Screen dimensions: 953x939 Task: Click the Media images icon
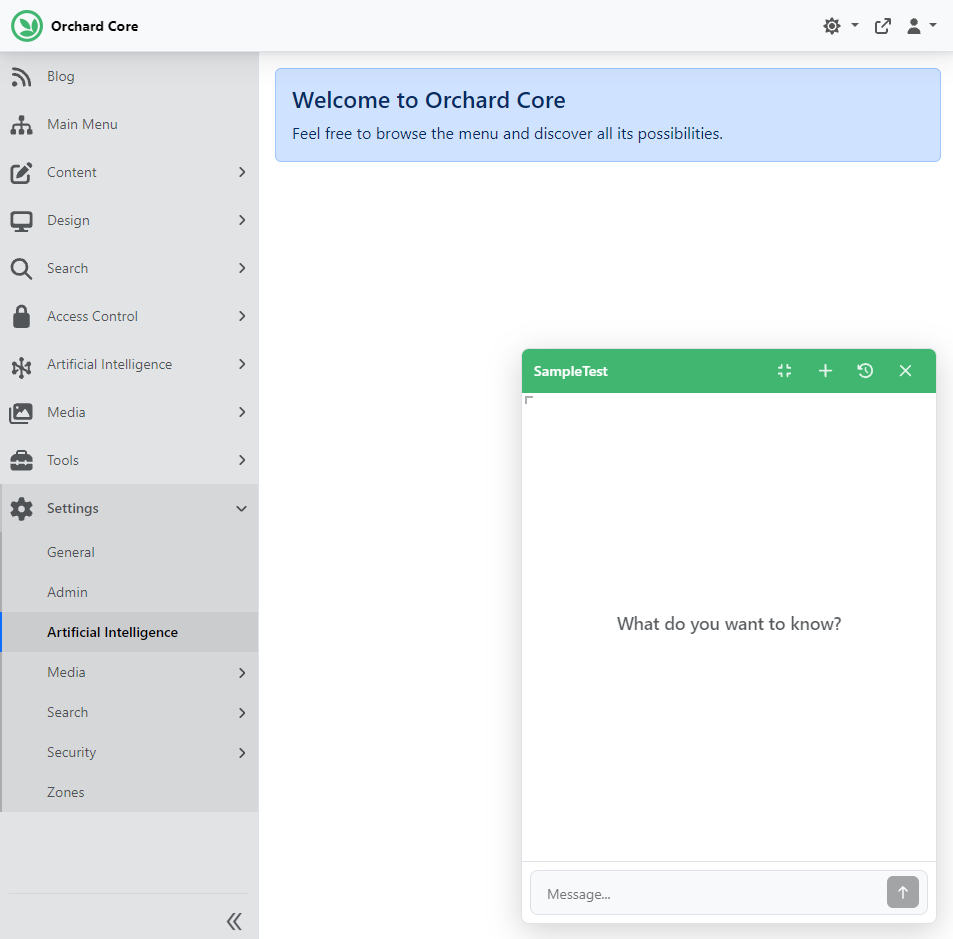coord(21,413)
